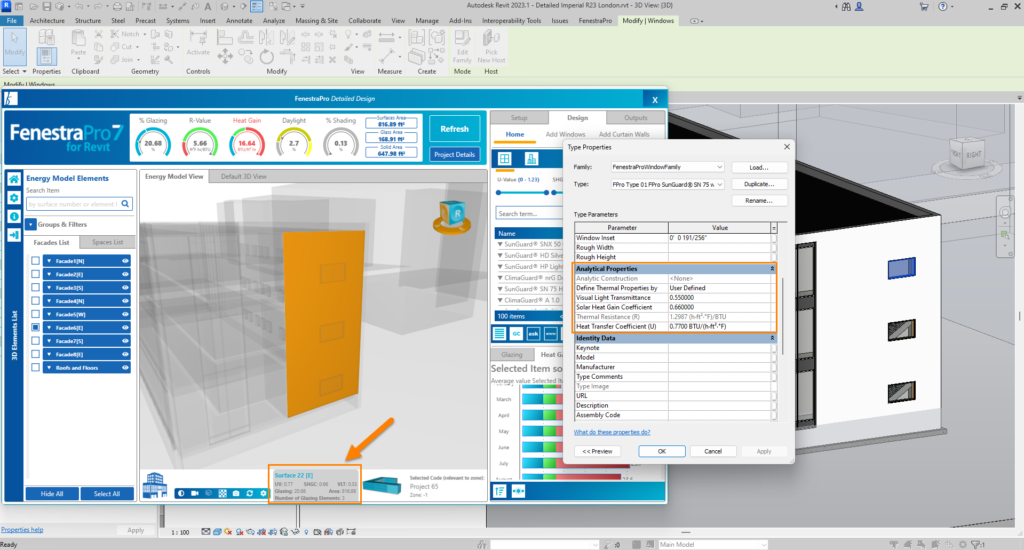Click the circular refresh arrows view tool
The width and height of the screenshot is (1024, 550).
(x=249, y=493)
